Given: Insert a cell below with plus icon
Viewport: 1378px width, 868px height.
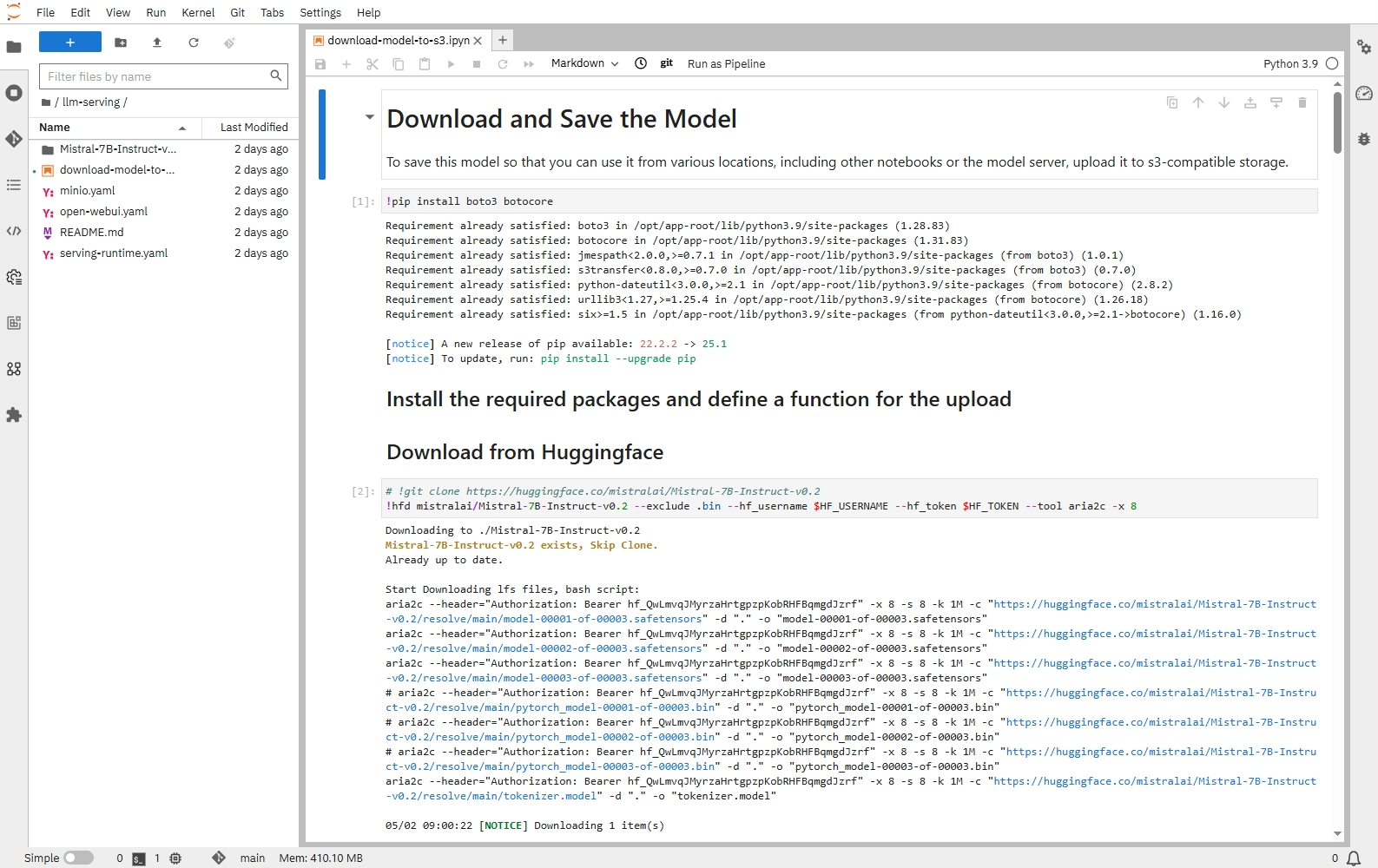Looking at the screenshot, I should coord(346,64).
